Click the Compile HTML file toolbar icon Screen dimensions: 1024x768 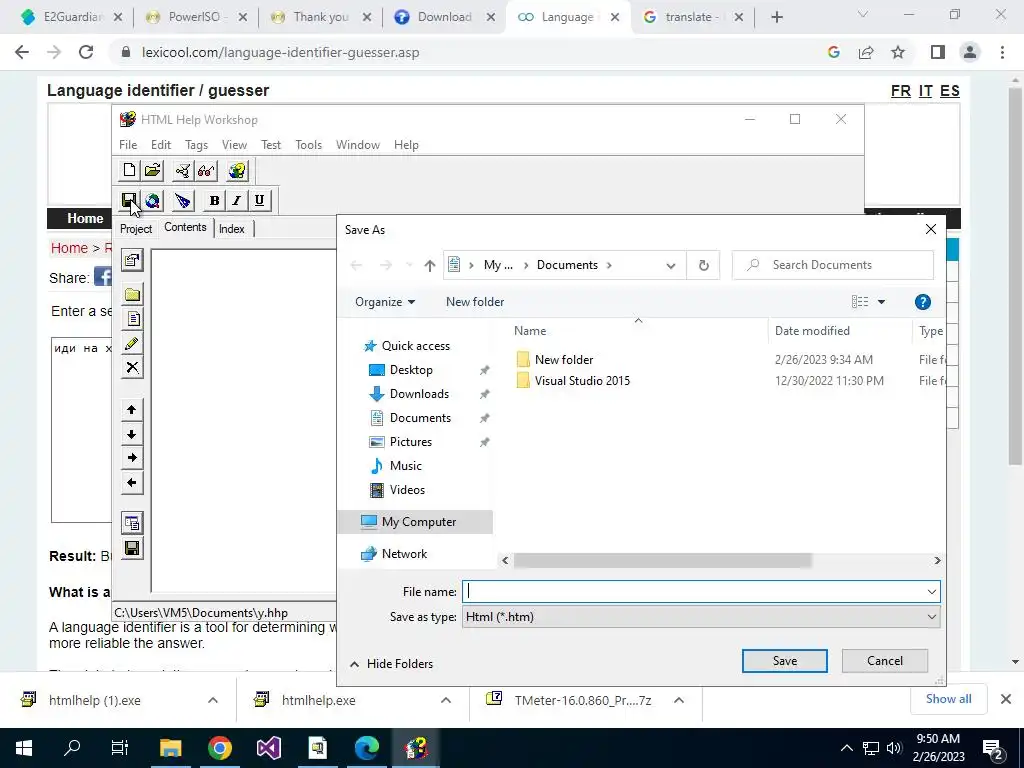click(183, 170)
